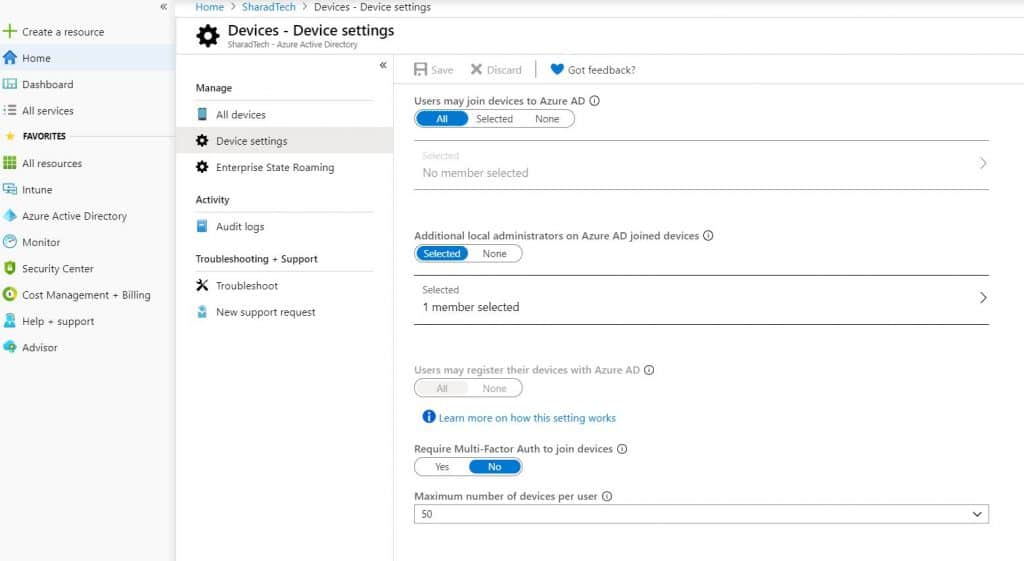Open Enterprise State Roaming menu item
Screen dimensions: 1024x561
coord(284,167)
